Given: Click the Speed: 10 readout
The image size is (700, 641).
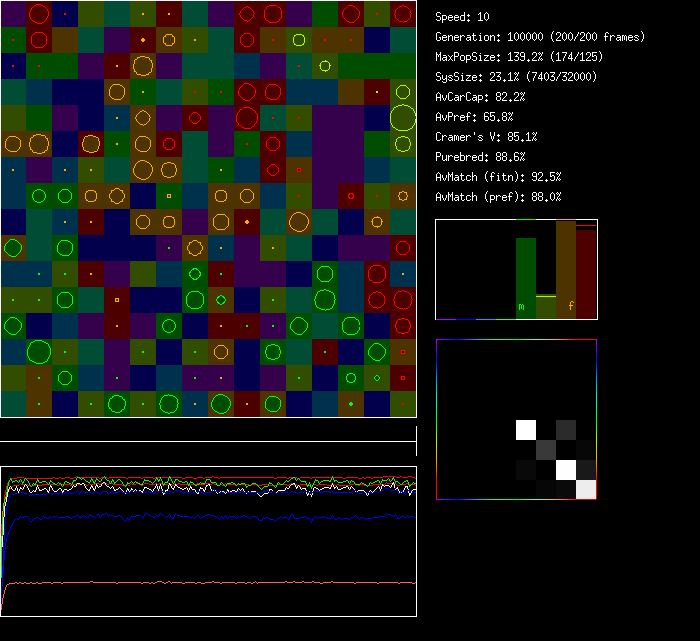Looking at the screenshot, I should [462, 17].
